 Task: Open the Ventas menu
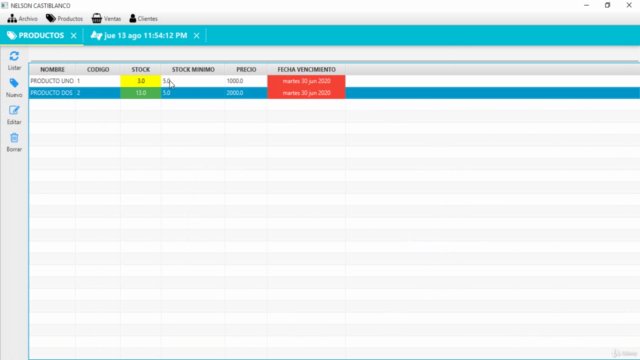(106, 18)
